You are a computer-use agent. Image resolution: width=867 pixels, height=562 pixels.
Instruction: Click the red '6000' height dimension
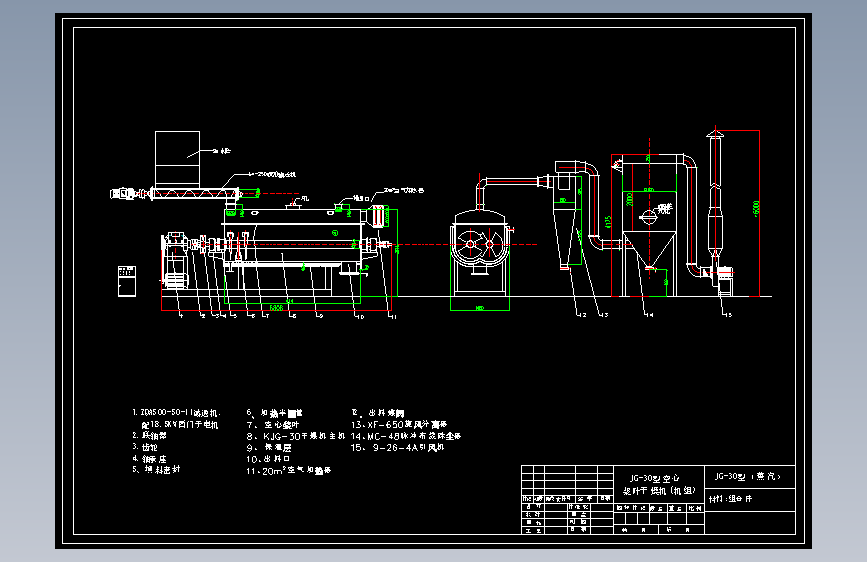coord(756,208)
